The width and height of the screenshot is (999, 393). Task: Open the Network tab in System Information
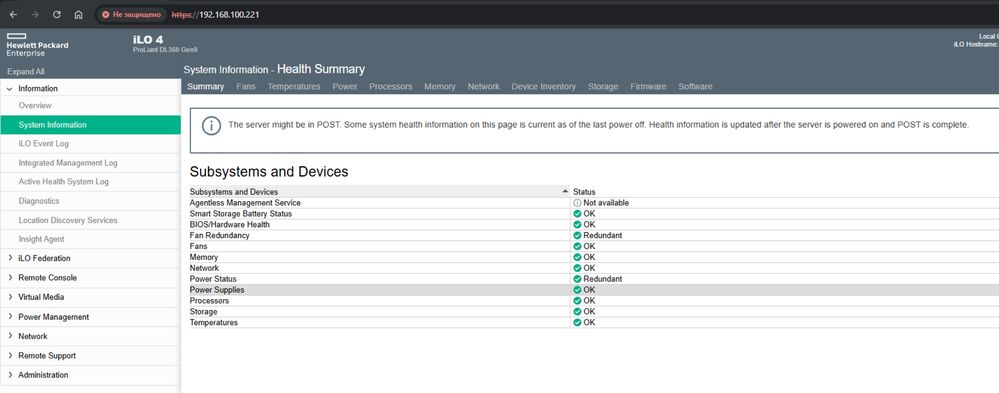click(484, 87)
